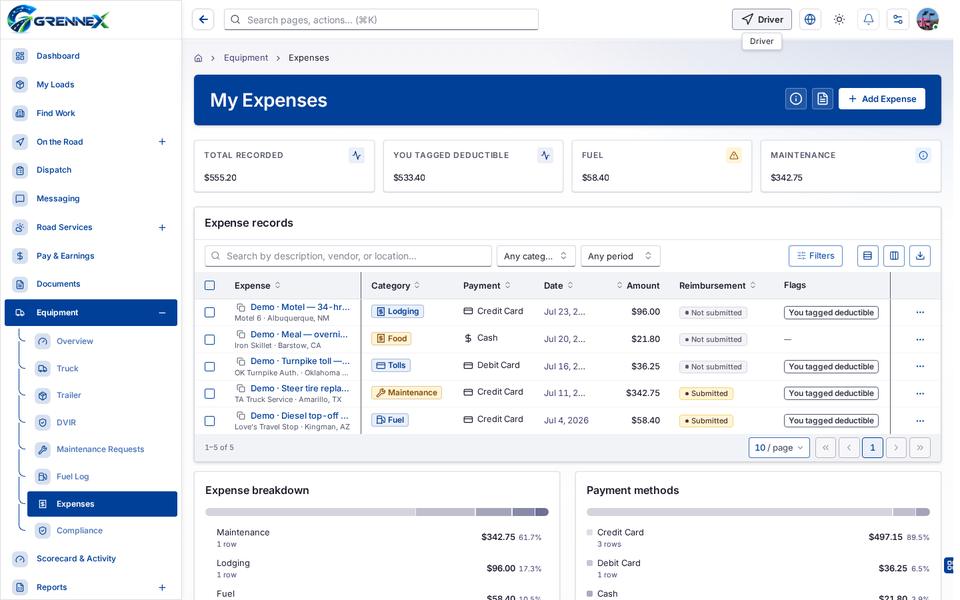This screenshot has height=600, width=960.
Task: Click the Total Recorded activity icon
Action: click(x=356, y=156)
